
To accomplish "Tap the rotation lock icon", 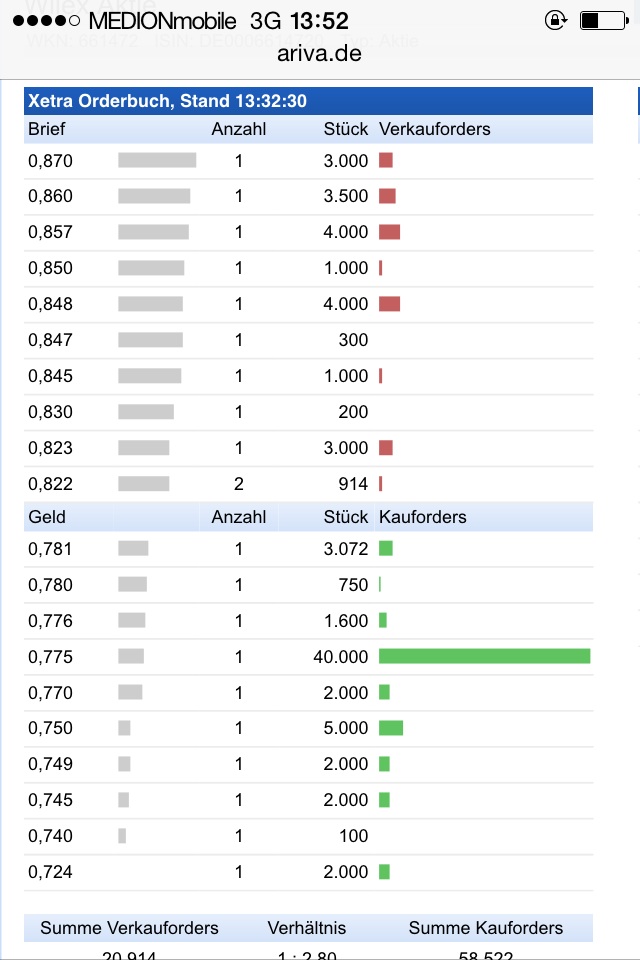I will pos(556,20).
